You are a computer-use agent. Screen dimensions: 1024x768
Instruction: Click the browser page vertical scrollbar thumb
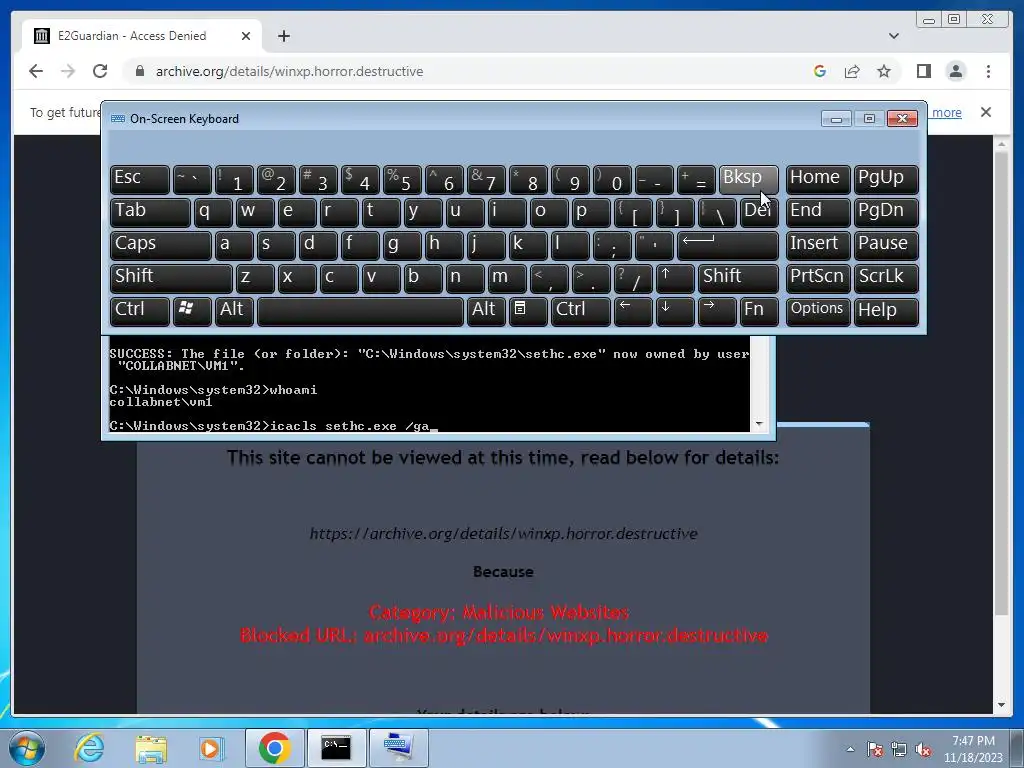(1001, 382)
